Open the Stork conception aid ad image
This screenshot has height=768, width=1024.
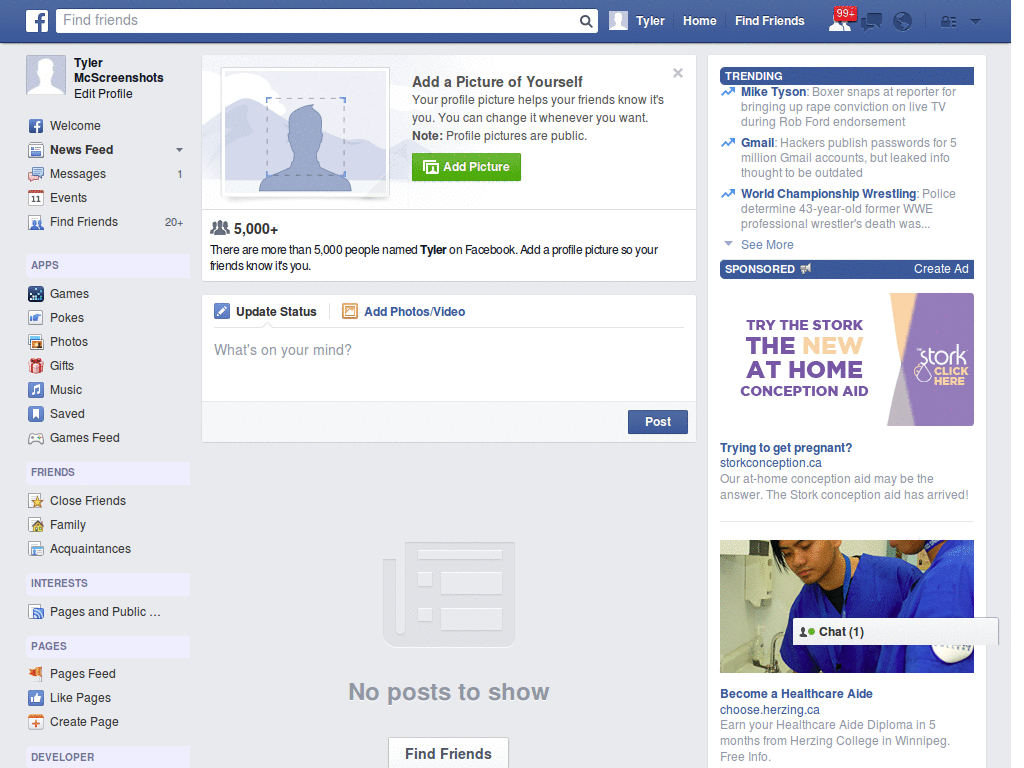click(846, 359)
